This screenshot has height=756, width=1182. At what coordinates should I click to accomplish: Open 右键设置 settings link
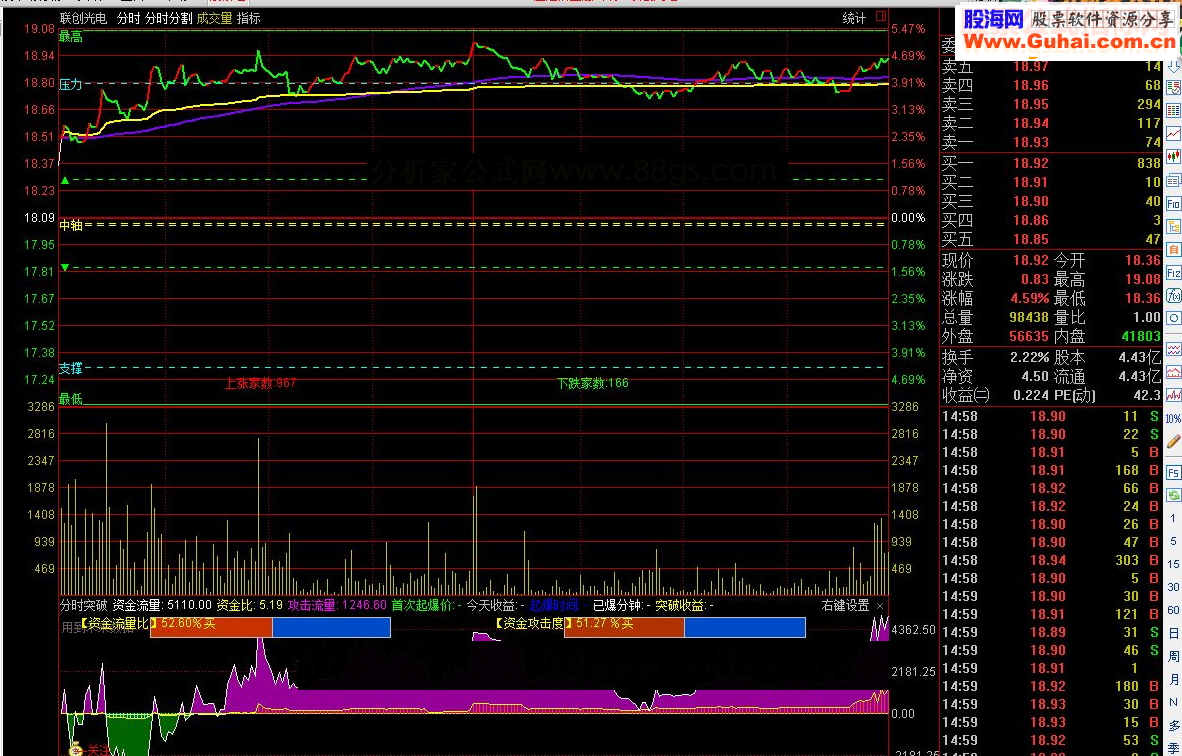[x=845, y=605]
